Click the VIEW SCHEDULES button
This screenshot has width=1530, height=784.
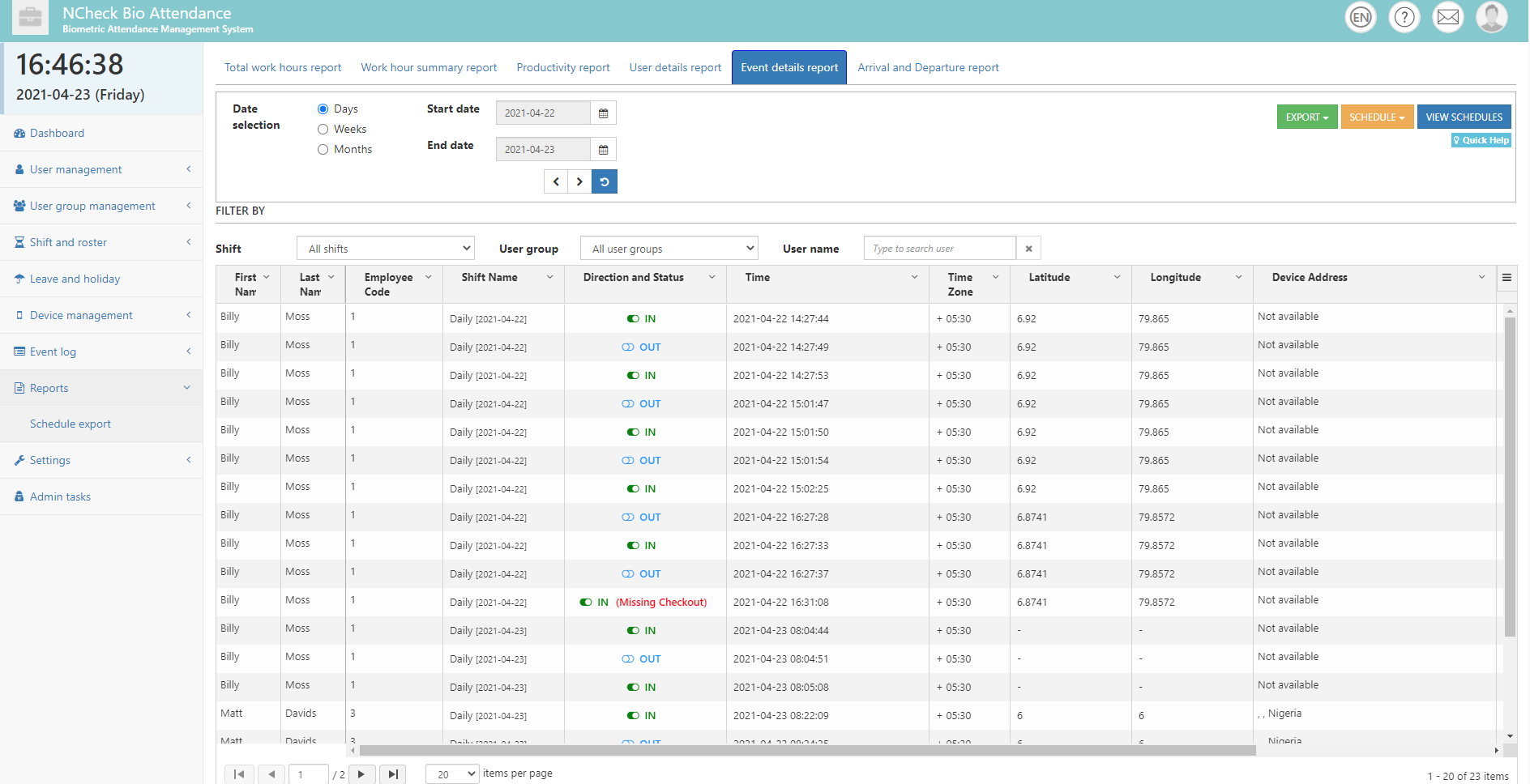(x=1464, y=117)
